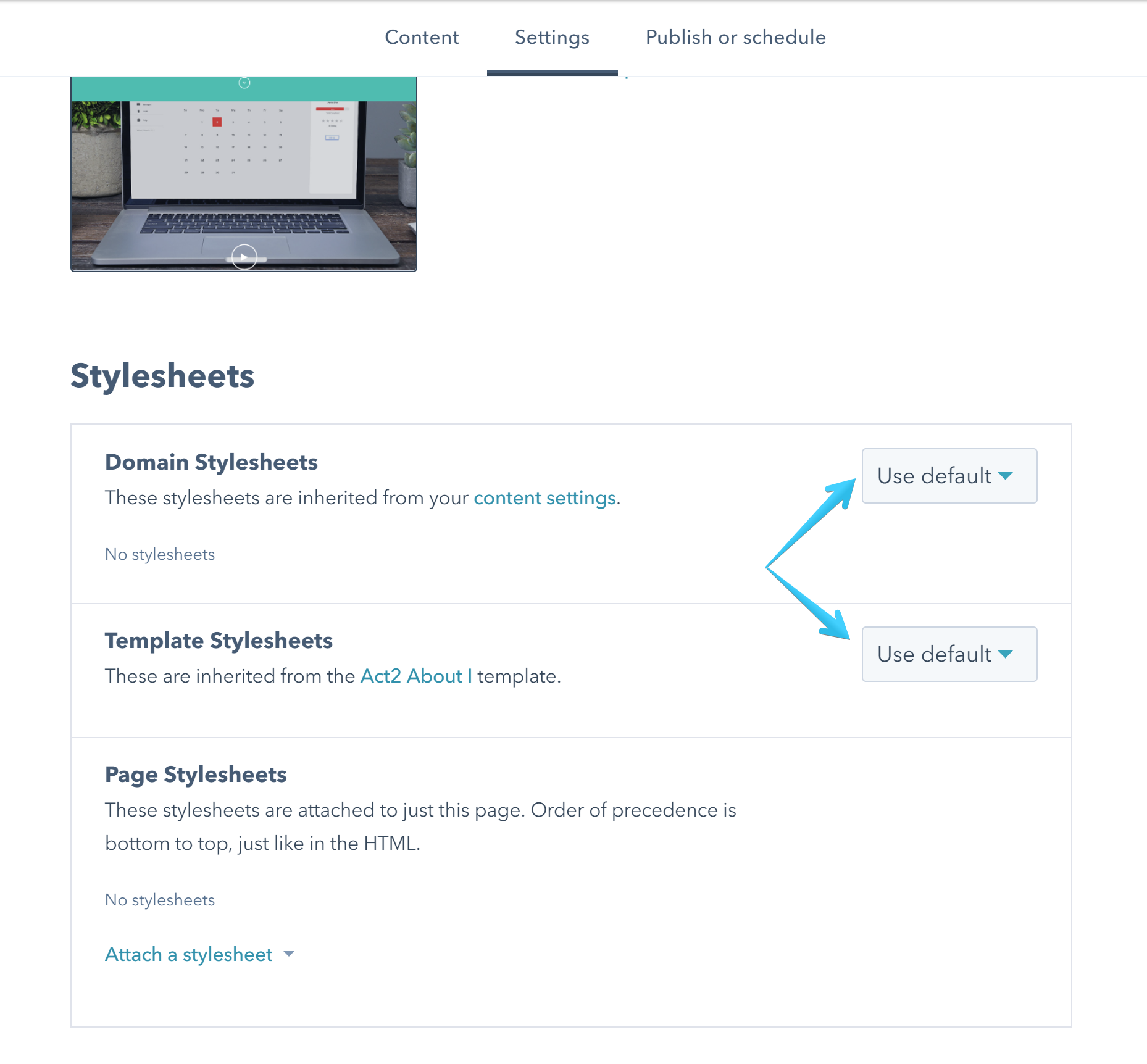Open the content settings link
1147x1064 pixels.
(x=544, y=497)
